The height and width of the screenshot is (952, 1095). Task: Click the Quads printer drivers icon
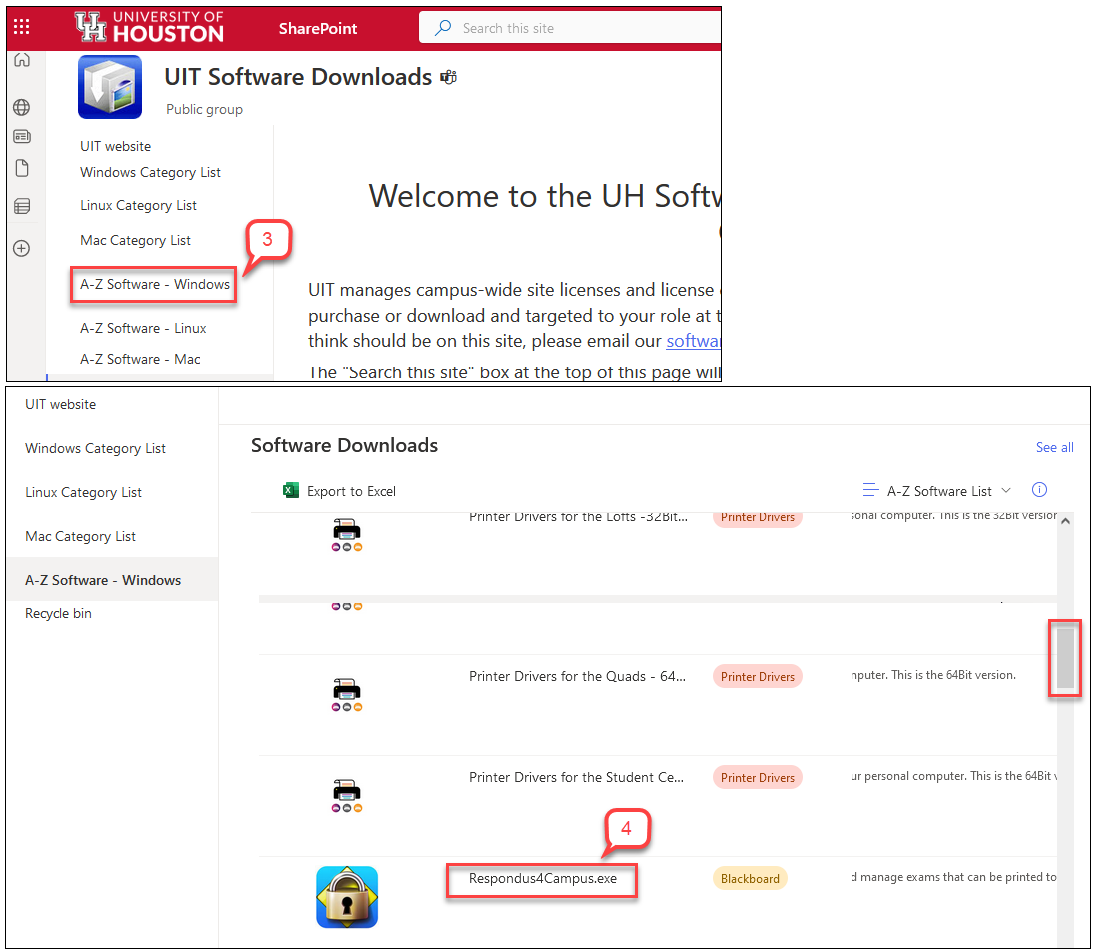(346, 694)
